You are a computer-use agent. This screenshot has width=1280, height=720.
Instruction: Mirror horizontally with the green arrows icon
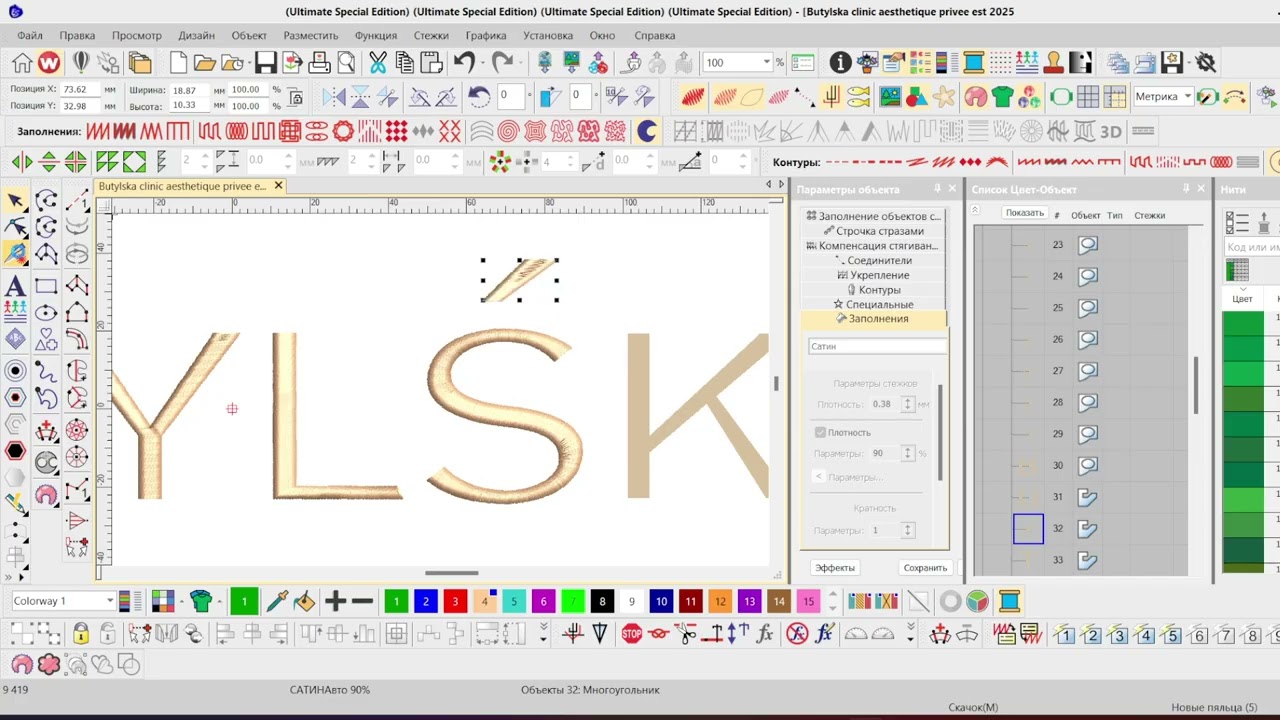click(21, 162)
